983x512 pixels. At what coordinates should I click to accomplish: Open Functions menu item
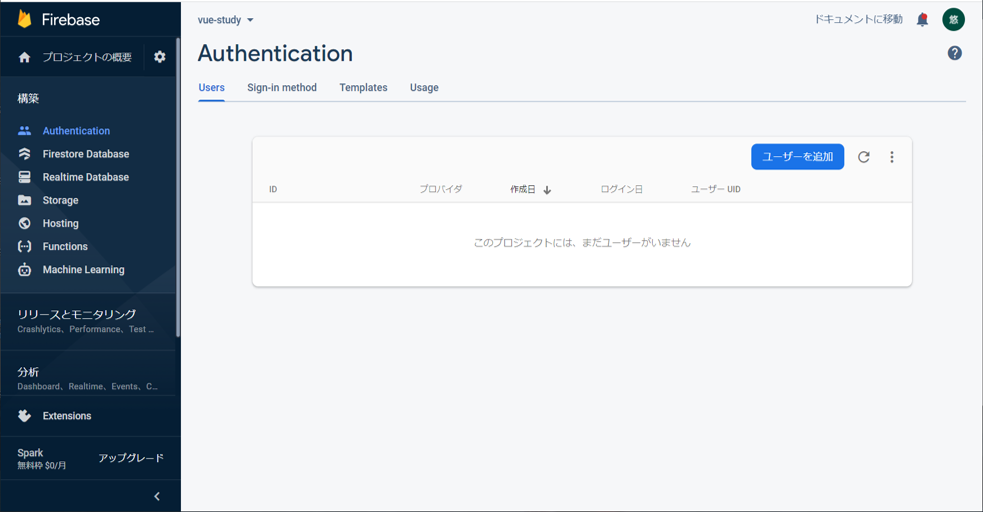[65, 247]
